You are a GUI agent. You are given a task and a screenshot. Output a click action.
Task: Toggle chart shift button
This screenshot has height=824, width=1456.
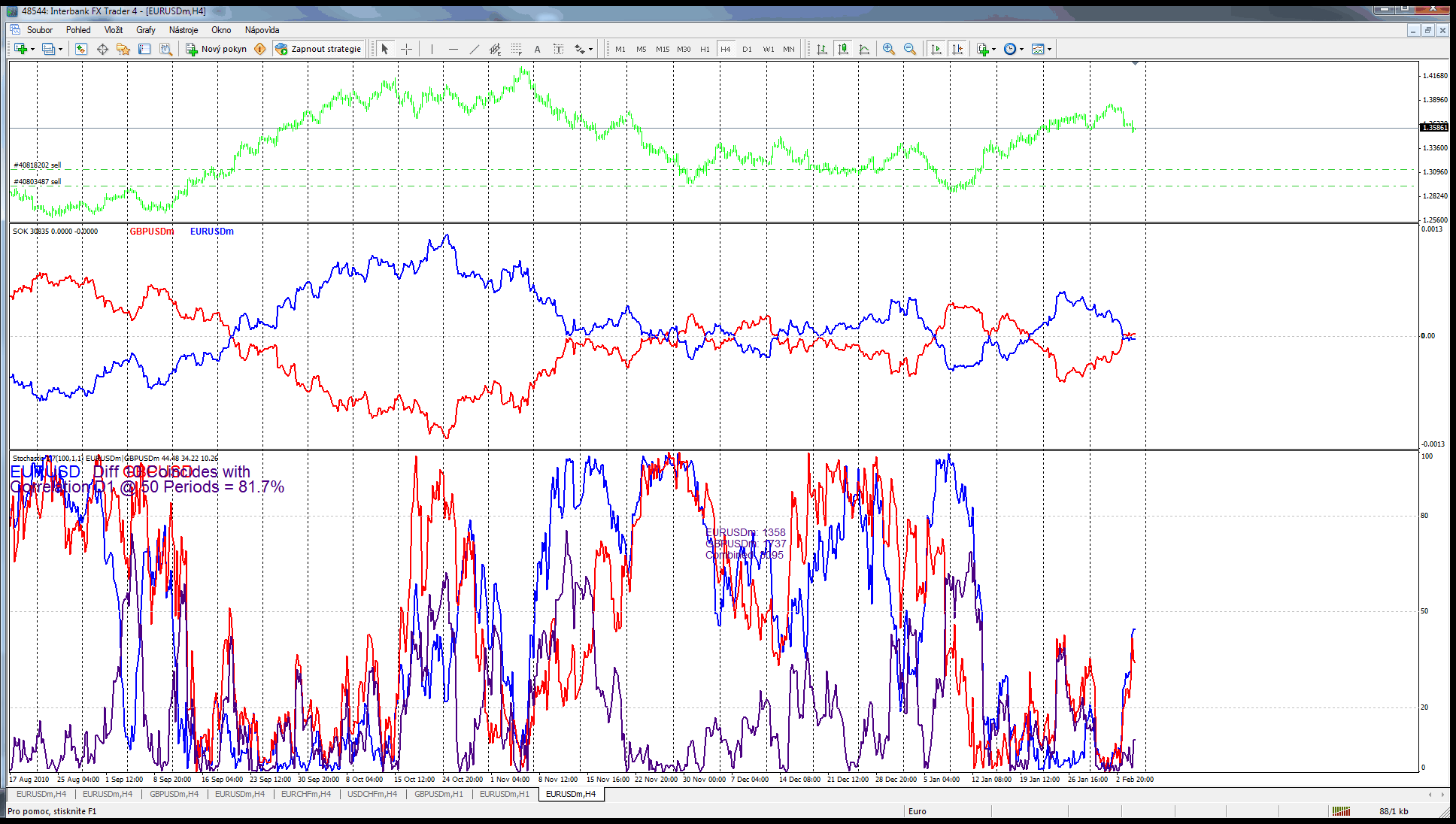point(957,49)
